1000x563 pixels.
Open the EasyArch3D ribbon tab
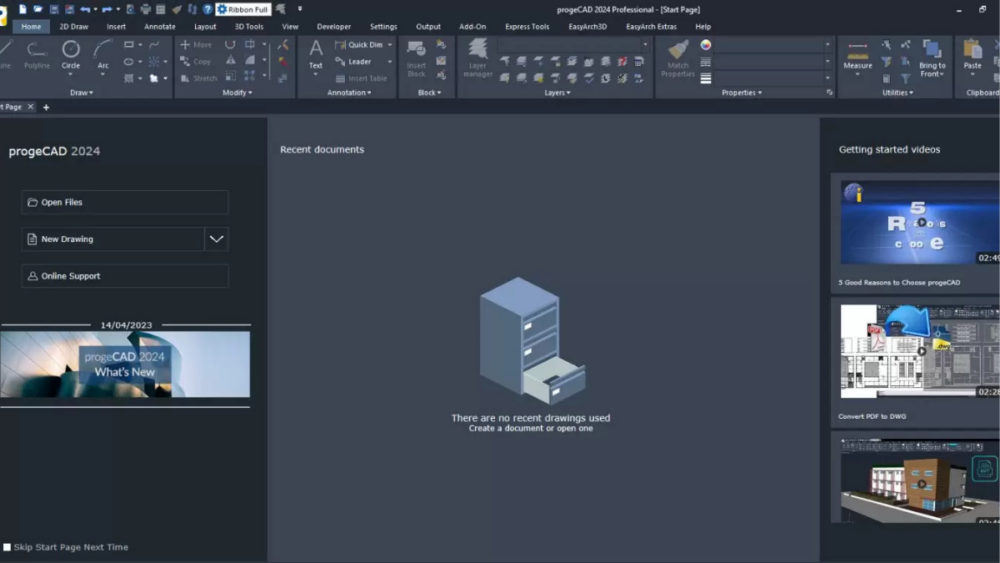587,27
